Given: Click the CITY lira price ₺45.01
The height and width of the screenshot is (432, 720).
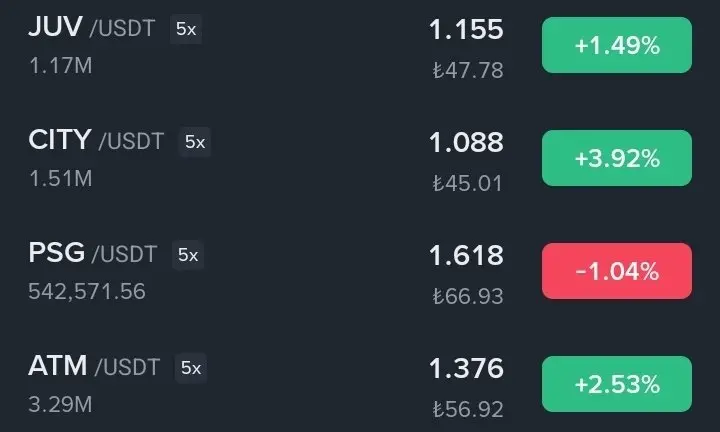Looking at the screenshot, I should coord(468,183).
